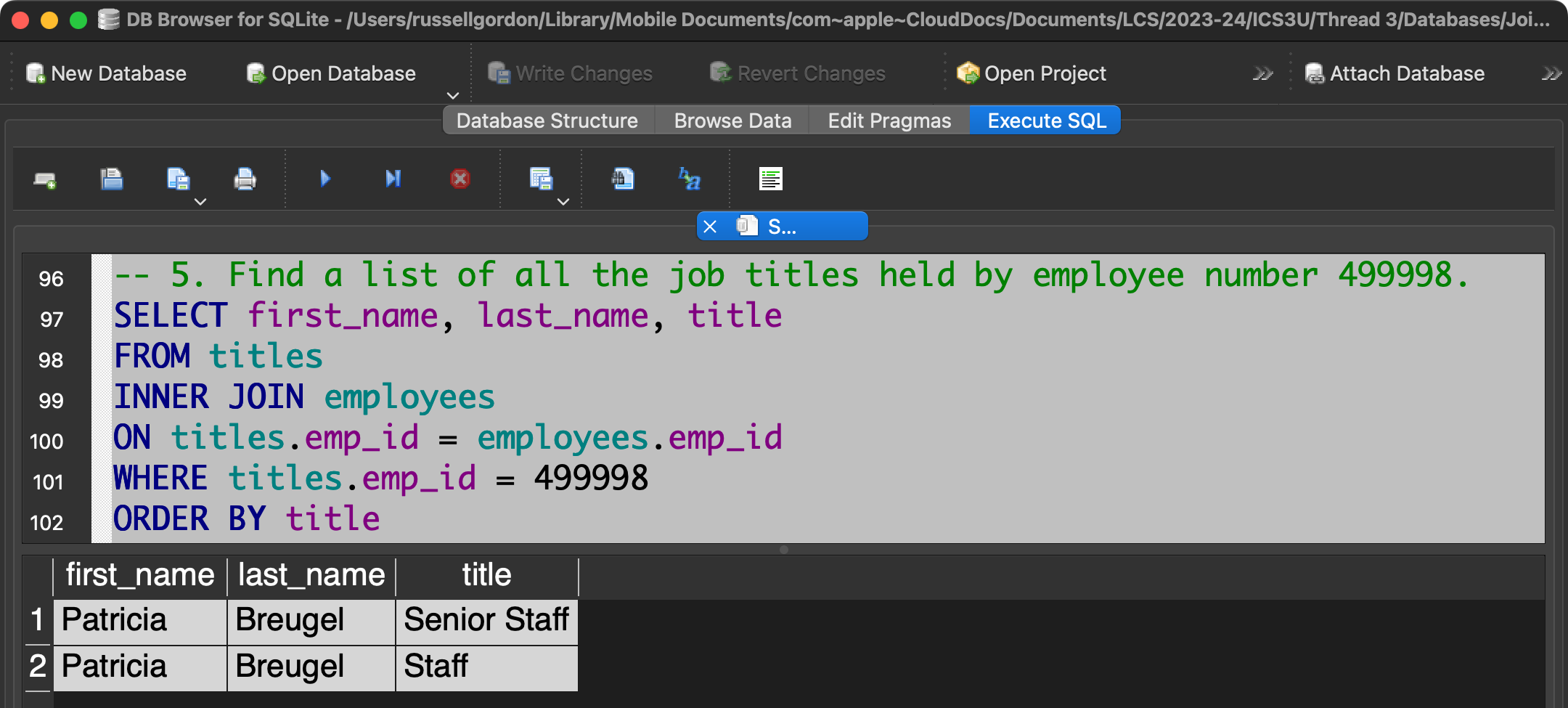Stop execution with the red X icon
Viewport: 1568px width, 708px height.
pyautogui.click(x=460, y=179)
